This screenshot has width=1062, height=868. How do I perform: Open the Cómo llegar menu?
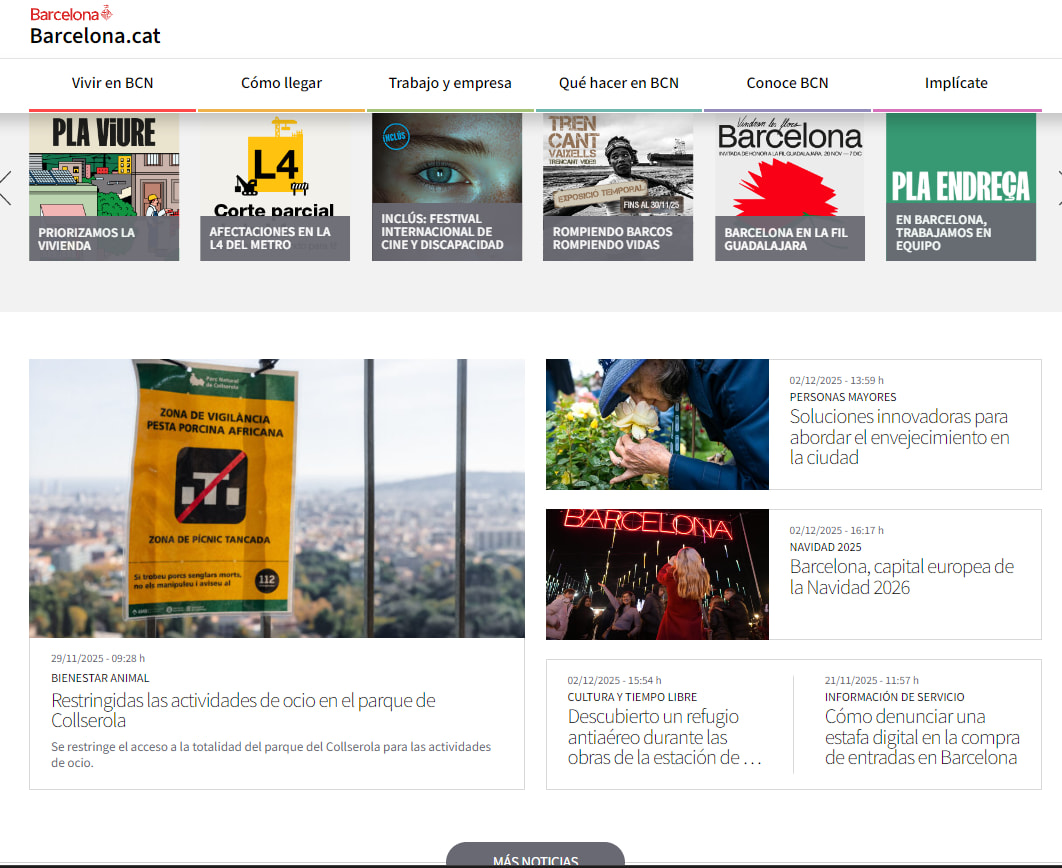tap(281, 83)
